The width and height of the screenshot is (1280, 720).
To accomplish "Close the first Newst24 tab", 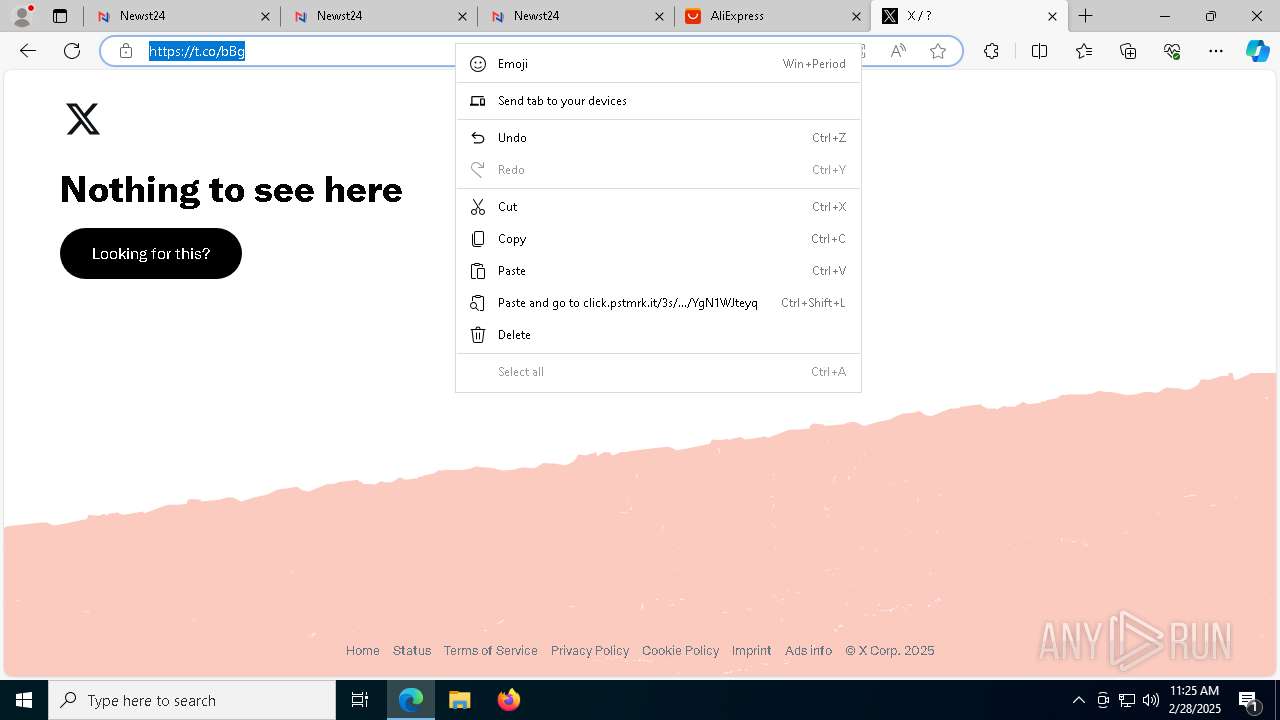I will click(265, 16).
